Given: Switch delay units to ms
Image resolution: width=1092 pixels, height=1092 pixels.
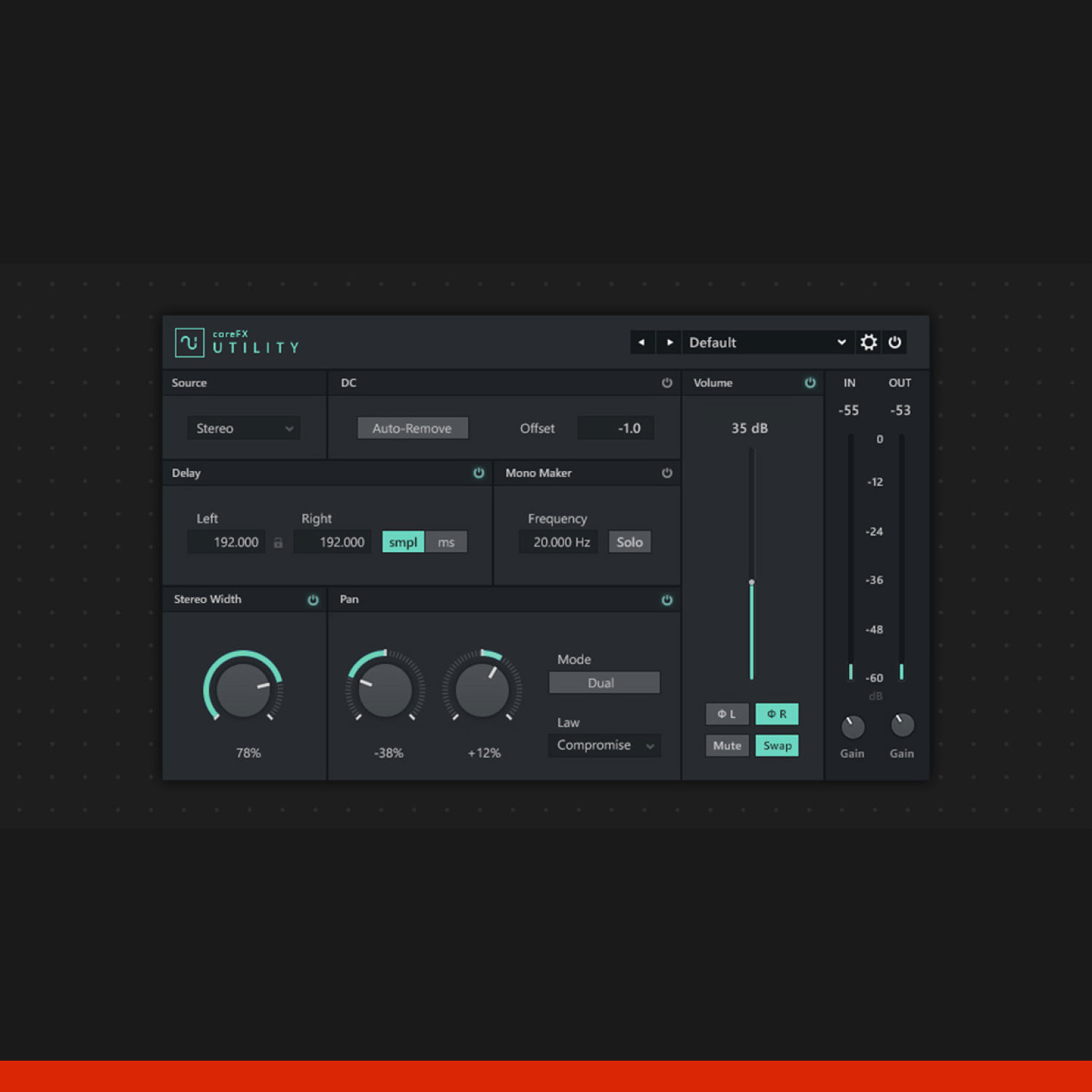Looking at the screenshot, I should click(446, 542).
